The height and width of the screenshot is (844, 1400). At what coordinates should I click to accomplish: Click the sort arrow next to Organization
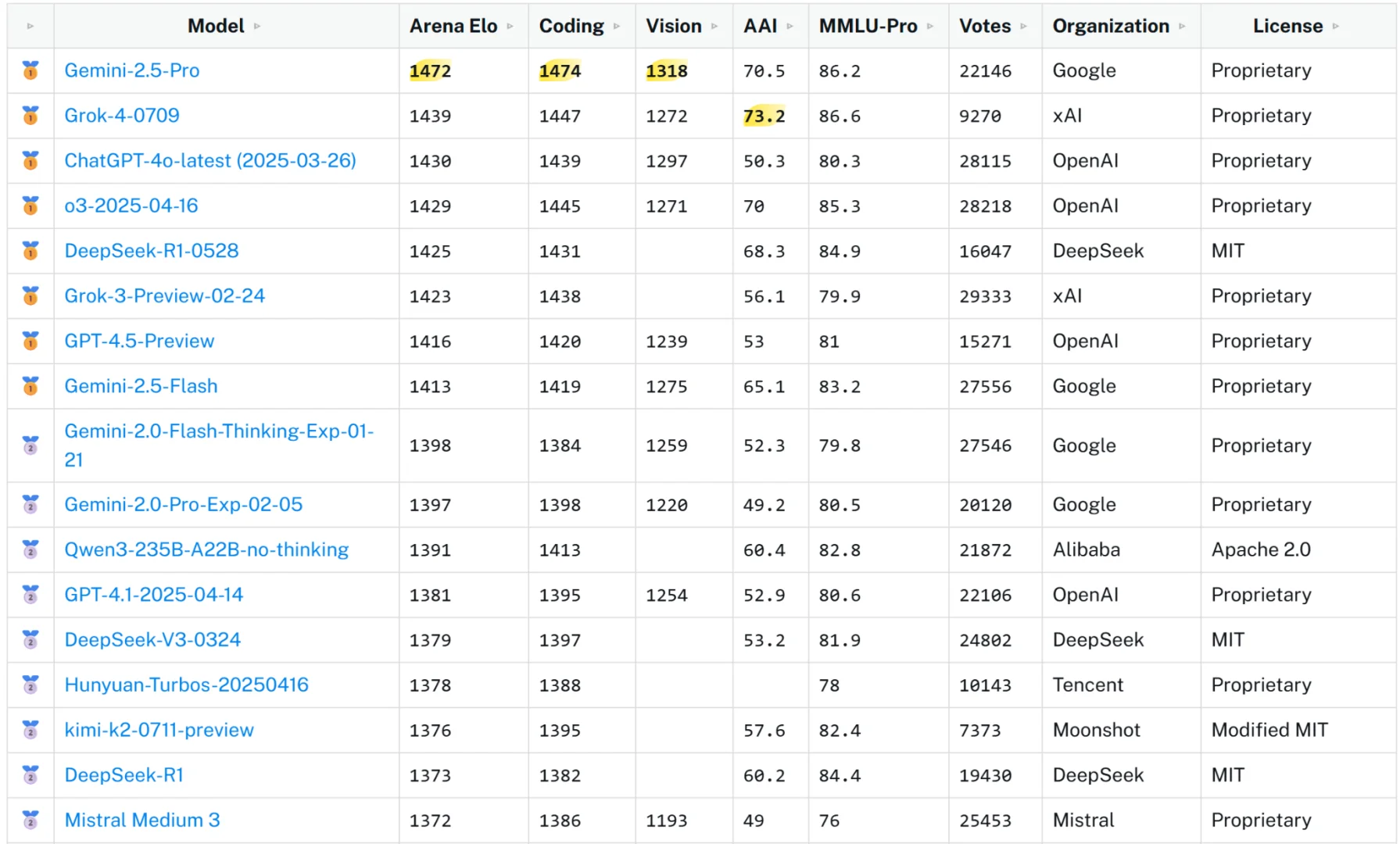tap(1182, 27)
